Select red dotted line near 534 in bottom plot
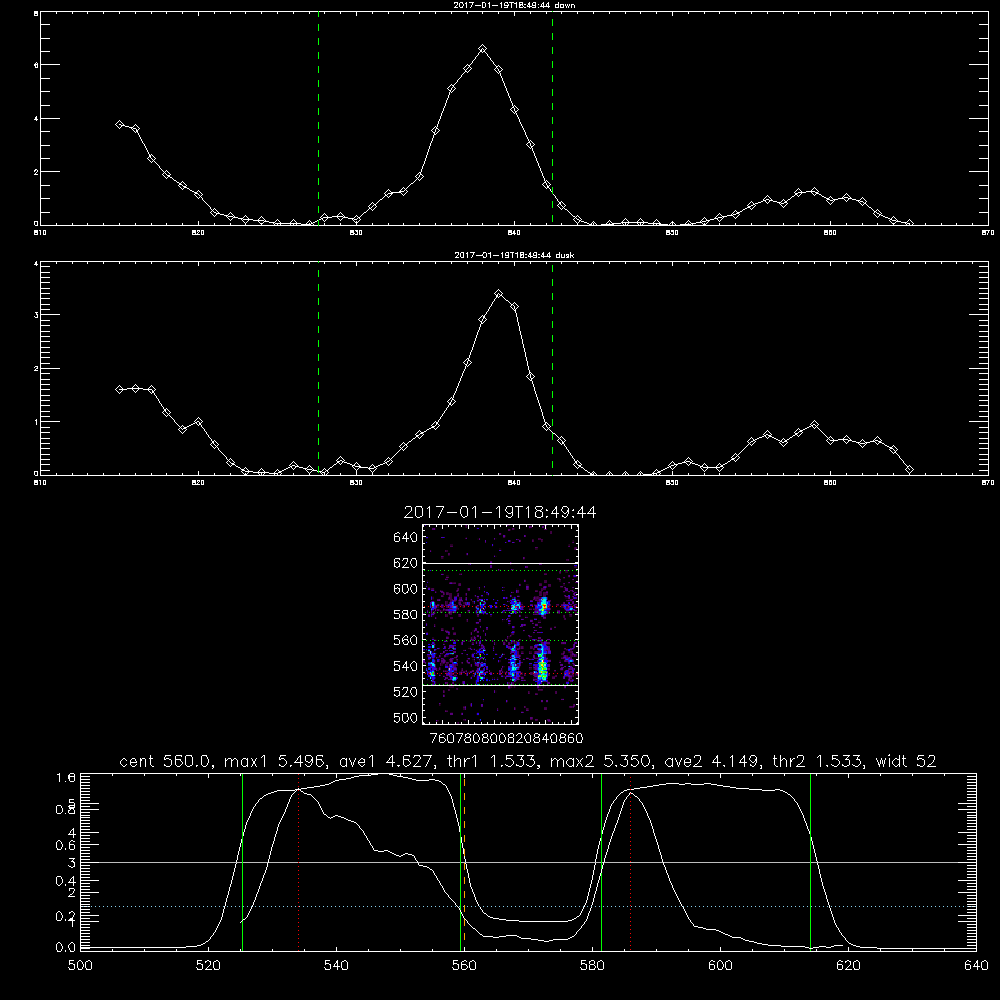1000x1000 pixels. click(x=298, y=861)
